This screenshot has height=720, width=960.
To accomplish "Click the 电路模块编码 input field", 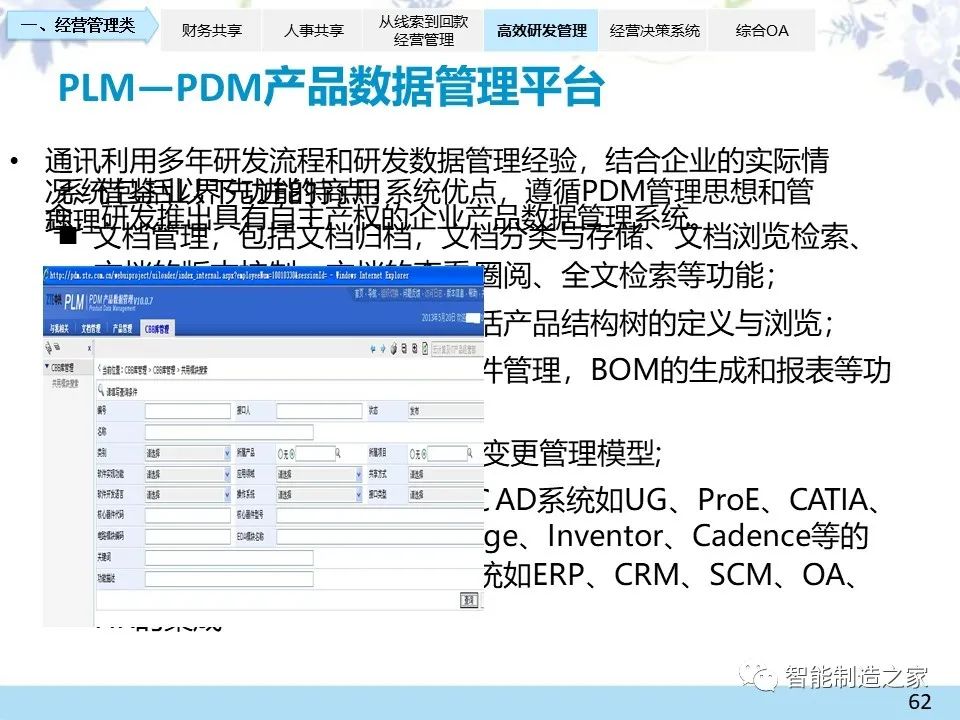I will tap(187, 537).
